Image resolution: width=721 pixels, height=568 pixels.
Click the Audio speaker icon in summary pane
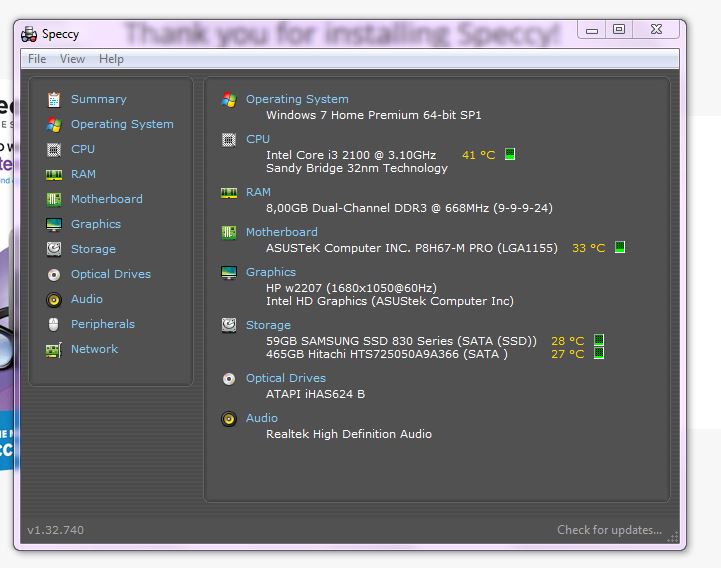coord(229,419)
